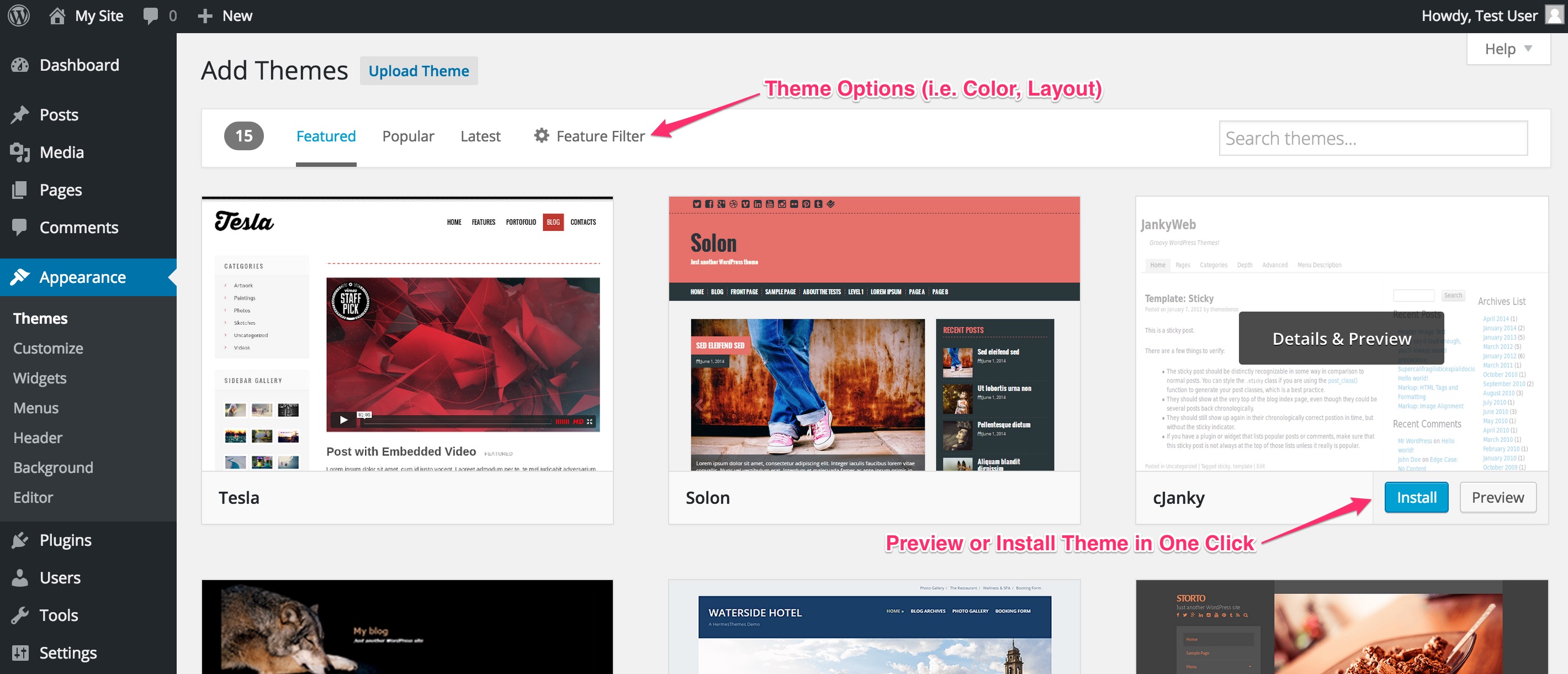Open the Settings menu
Viewport: 1568px width, 674px height.
(88, 652)
